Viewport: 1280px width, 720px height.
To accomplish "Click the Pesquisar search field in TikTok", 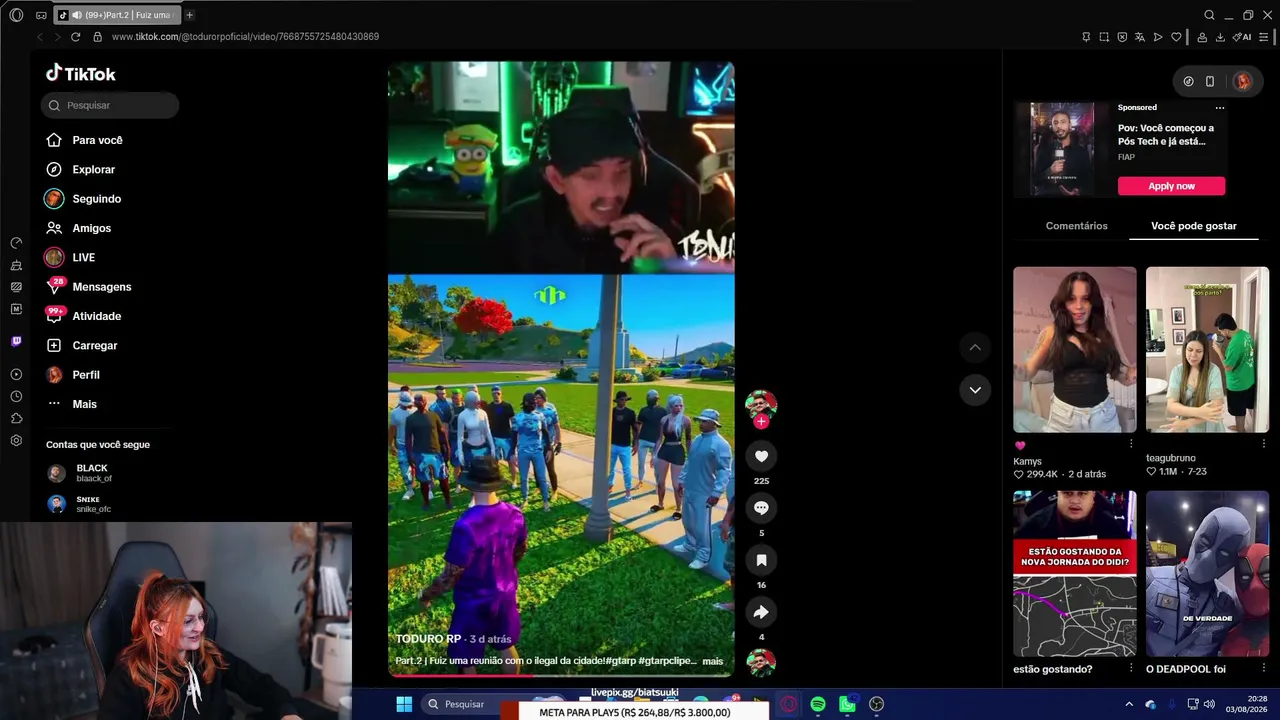I will click(x=110, y=105).
